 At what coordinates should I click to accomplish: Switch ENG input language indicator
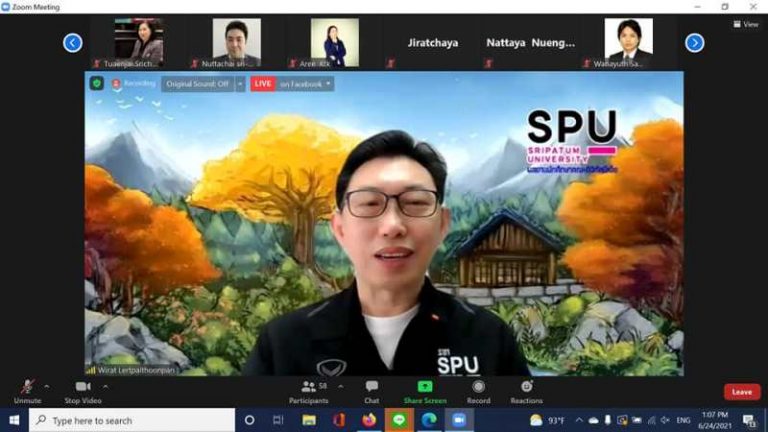[683, 420]
